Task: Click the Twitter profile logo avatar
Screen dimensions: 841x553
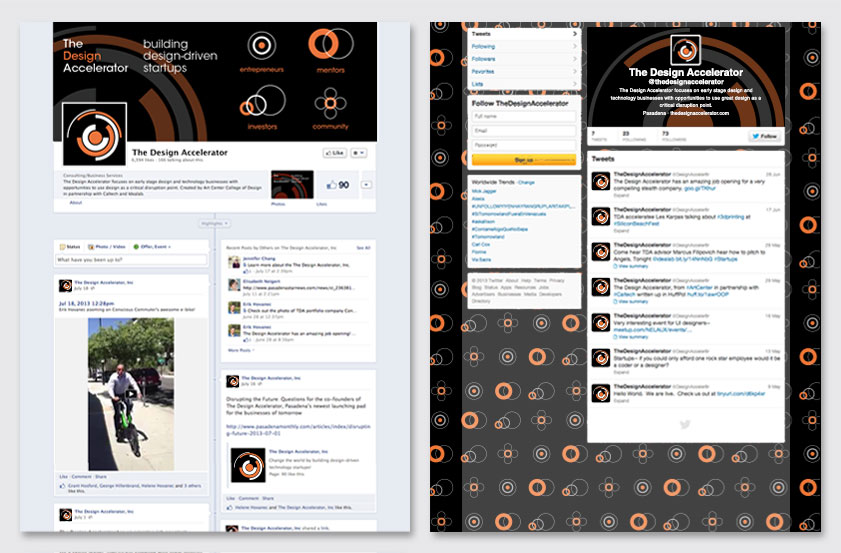Action: (685, 50)
